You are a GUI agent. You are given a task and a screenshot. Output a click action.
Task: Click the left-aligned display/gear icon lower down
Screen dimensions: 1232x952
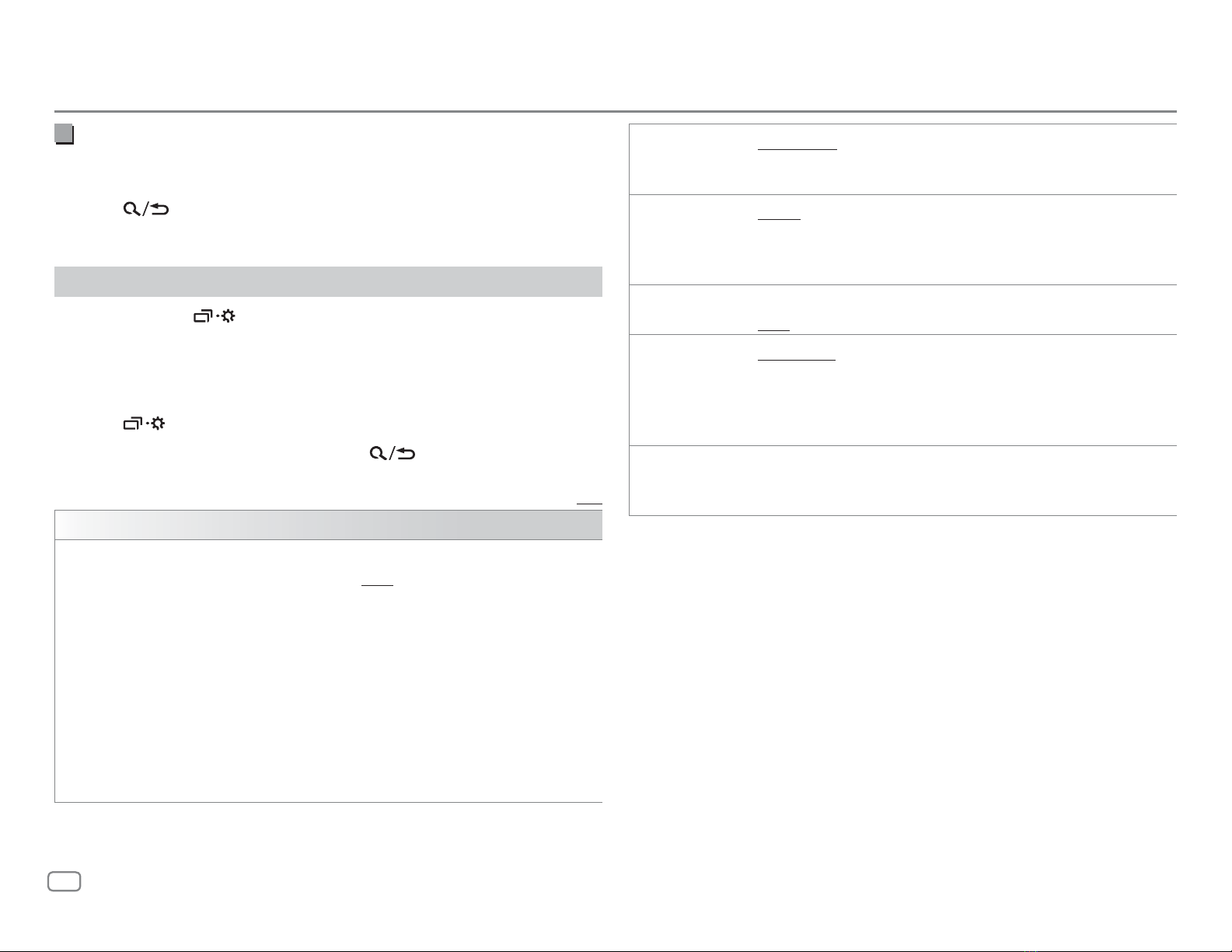tap(145, 424)
